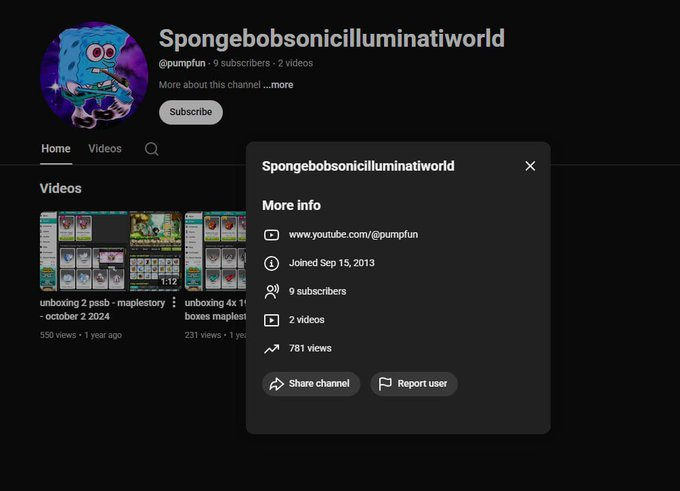Click the subscribers icon in More info

pos(271,291)
